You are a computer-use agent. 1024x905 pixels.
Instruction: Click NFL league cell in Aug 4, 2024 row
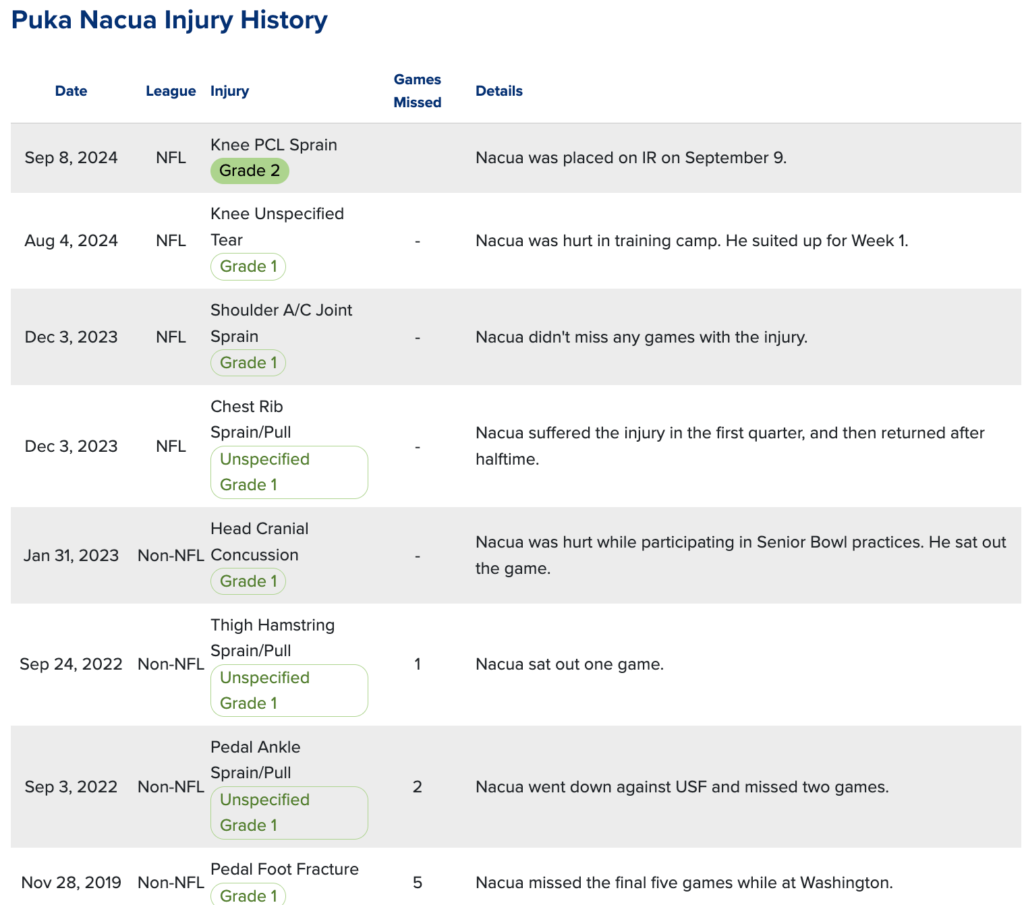170,241
